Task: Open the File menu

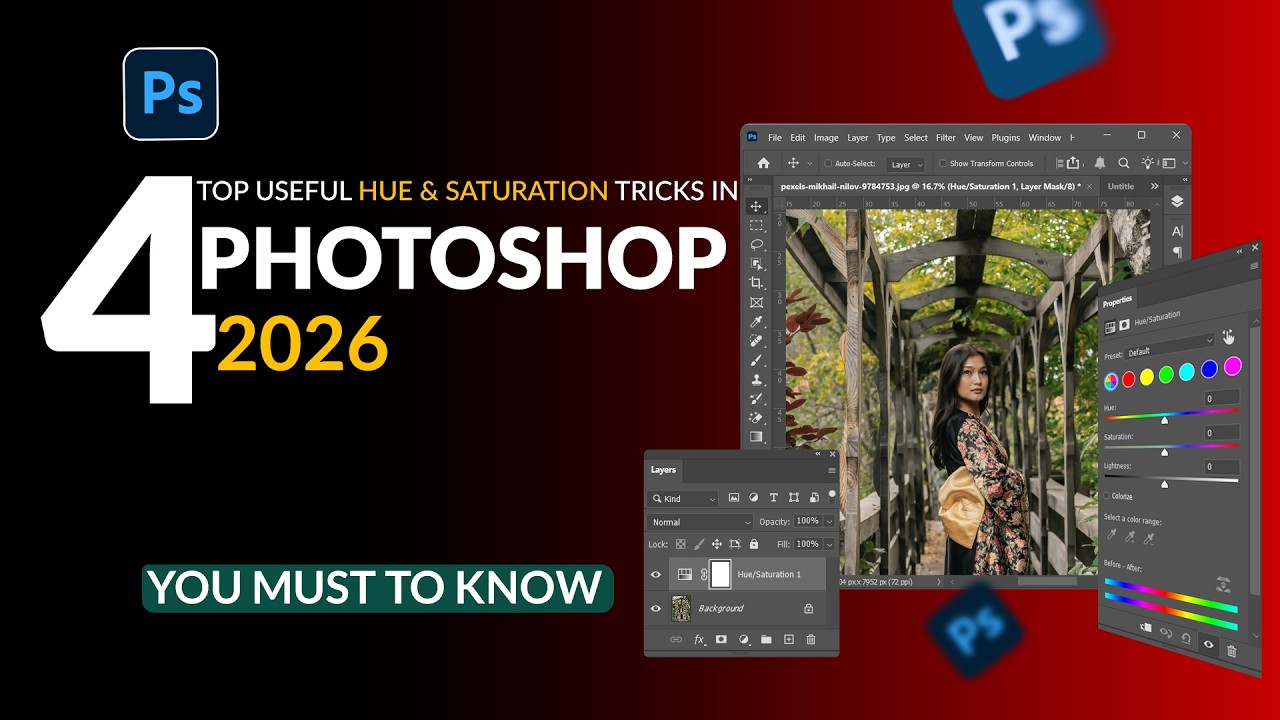Action: [775, 138]
